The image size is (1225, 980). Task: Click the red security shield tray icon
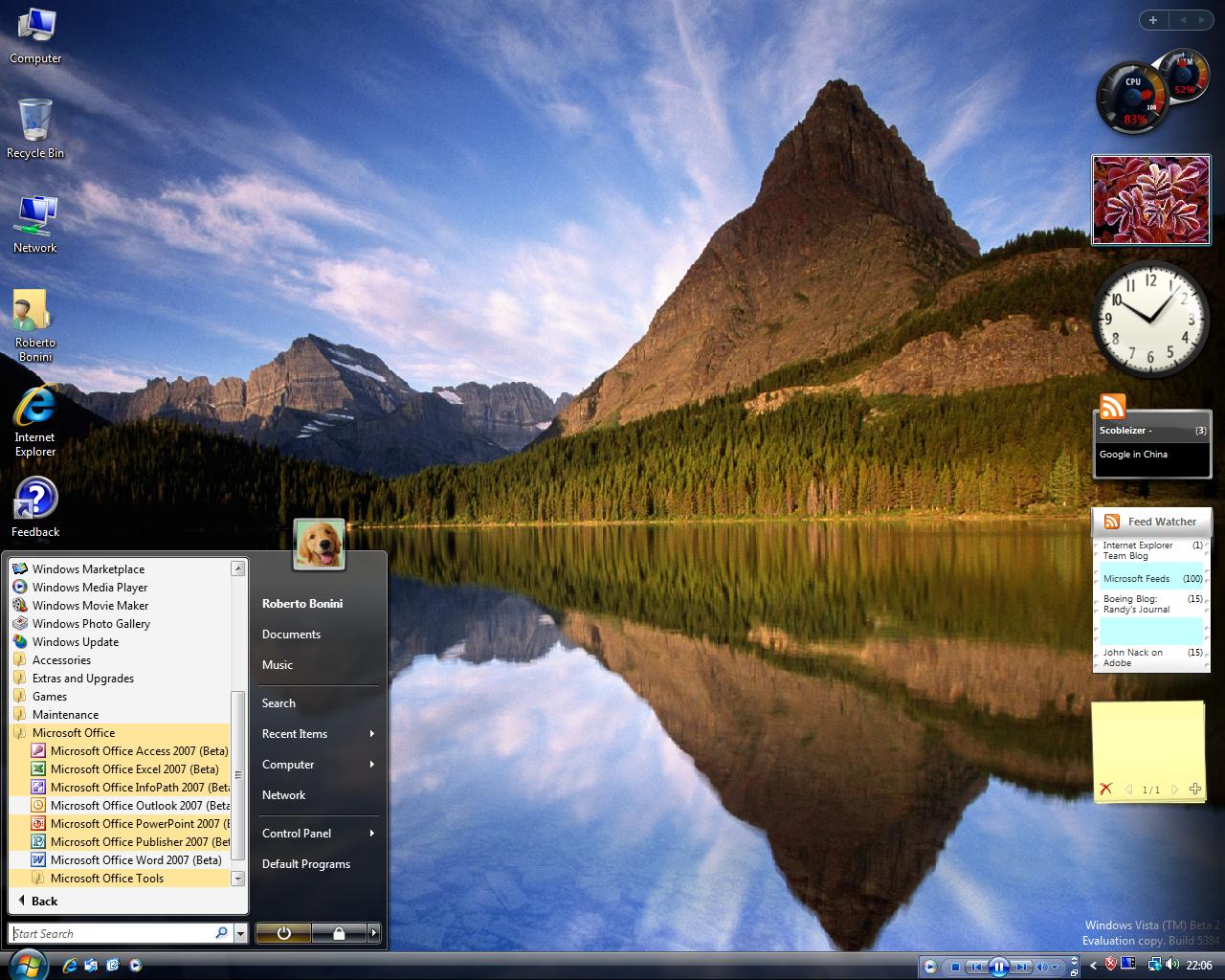pyautogui.click(x=1110, y=965)
